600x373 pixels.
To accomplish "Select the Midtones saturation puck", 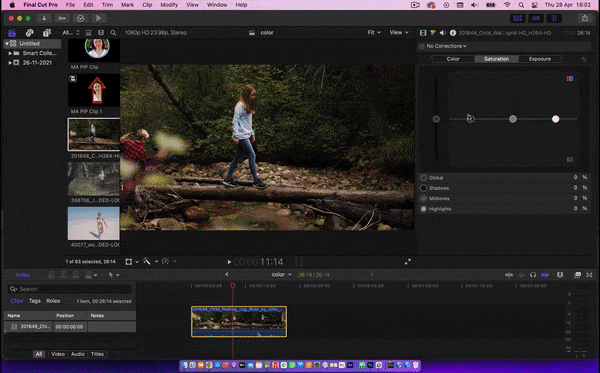I will (513, 119).
